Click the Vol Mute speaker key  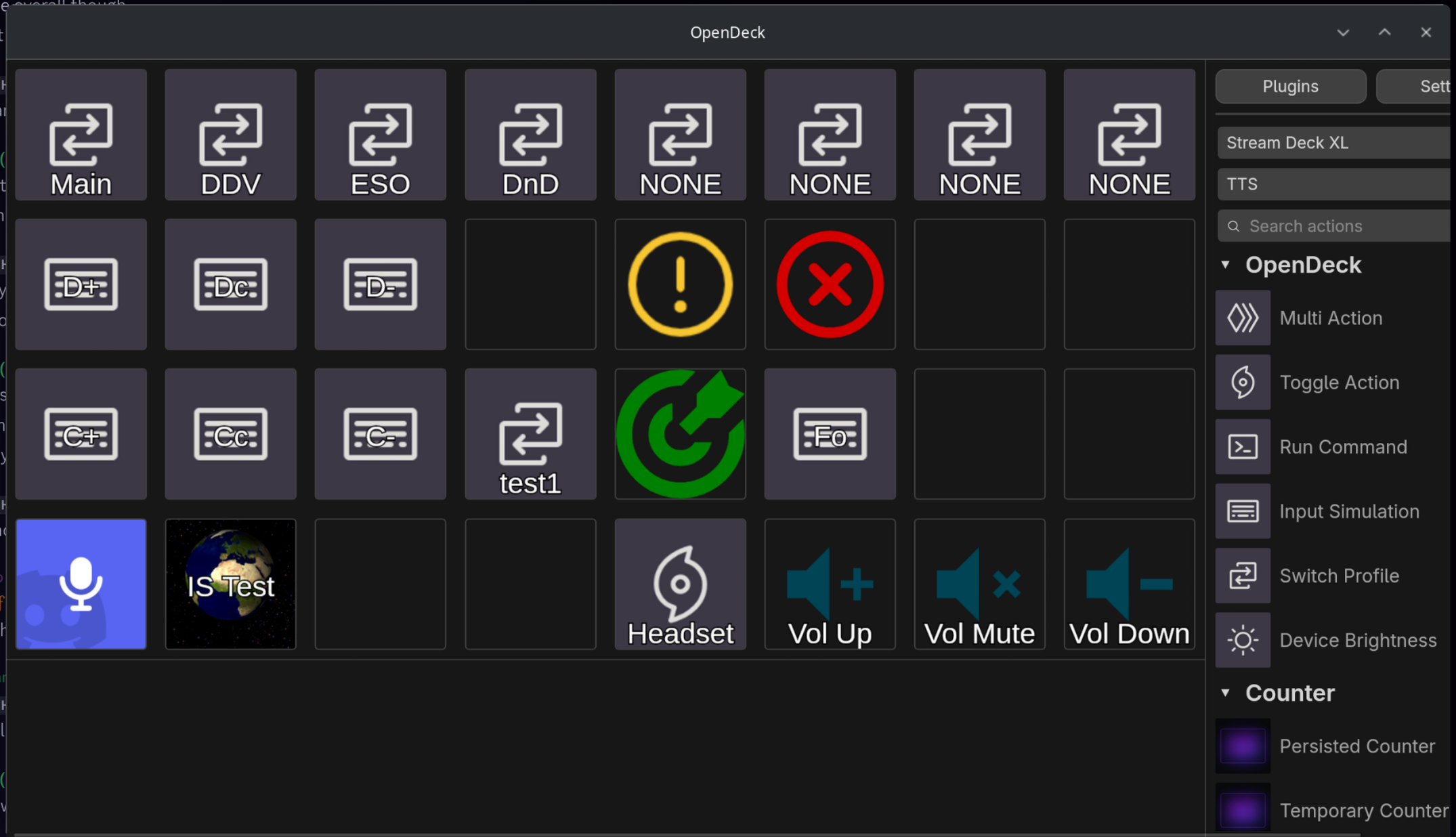pos(979,584)
